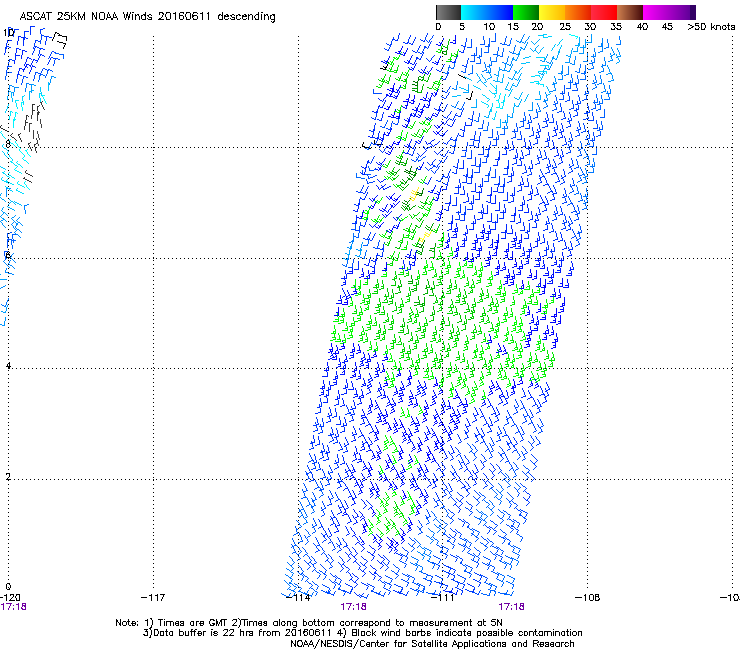Click the latitude label '6' on the left axis

pos(8,255)
